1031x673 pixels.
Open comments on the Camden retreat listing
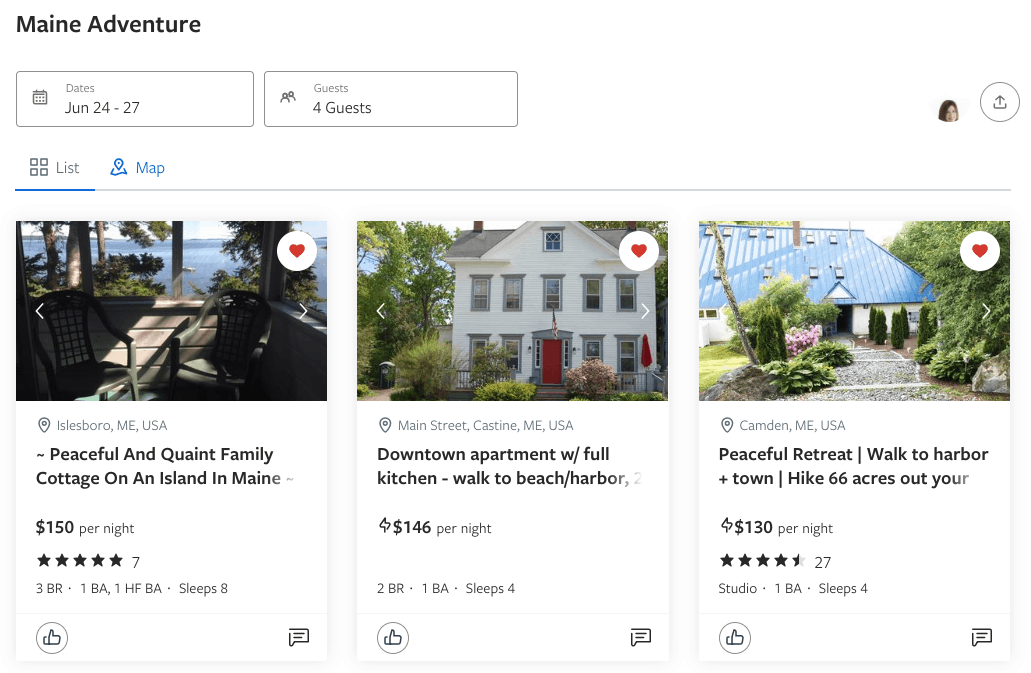point(981,637)
